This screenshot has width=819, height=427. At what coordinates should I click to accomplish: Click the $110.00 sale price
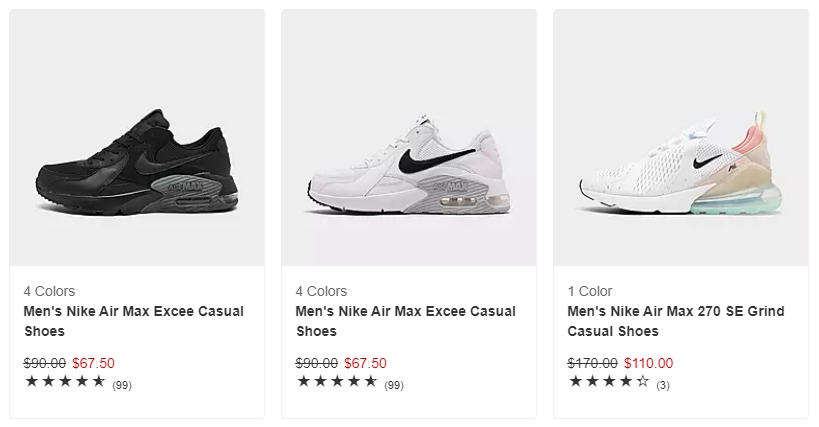coord(649,363)
